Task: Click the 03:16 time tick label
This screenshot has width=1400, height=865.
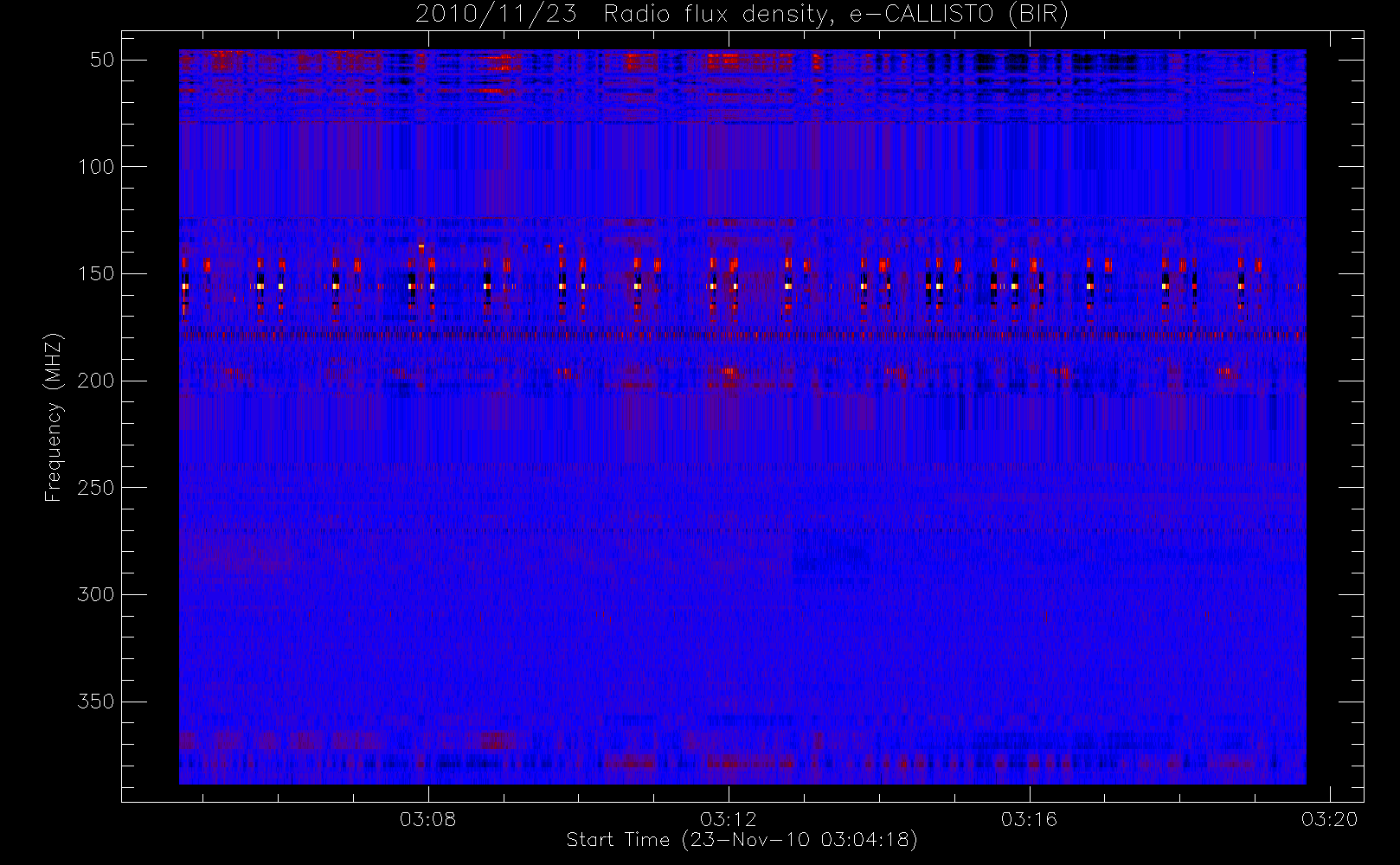Action: (1029, 819)
